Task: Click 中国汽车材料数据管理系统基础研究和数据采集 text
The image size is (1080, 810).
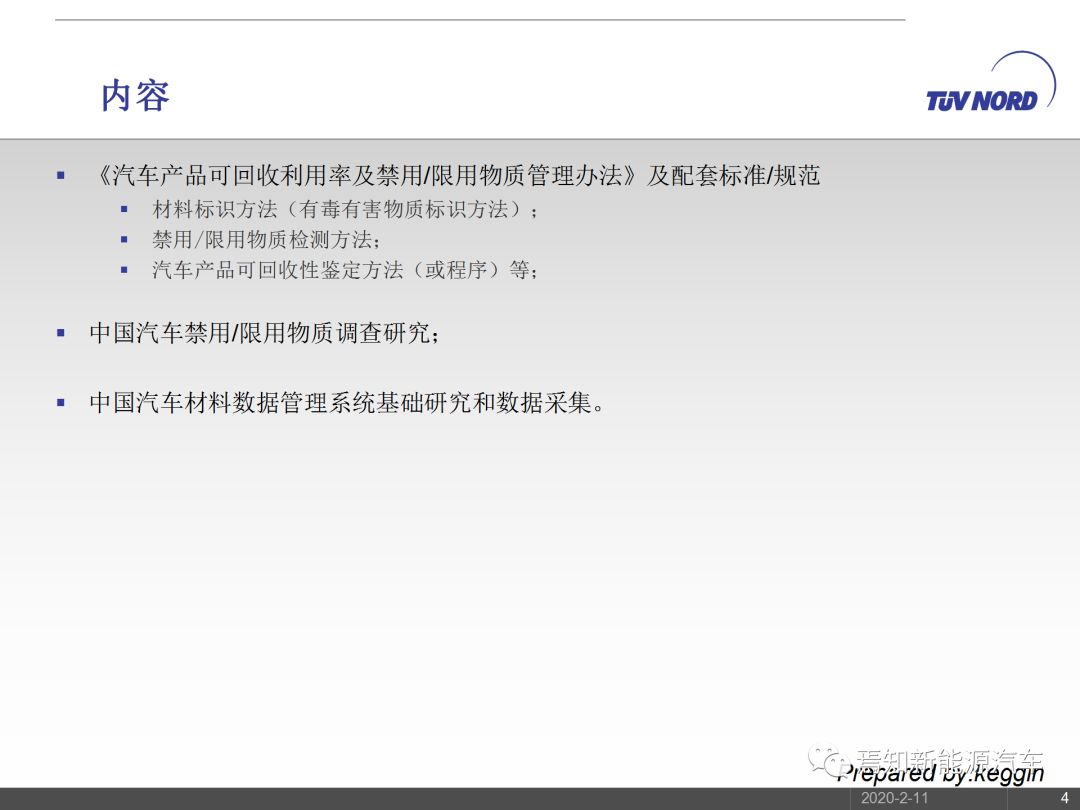Action: click(345, 403)
